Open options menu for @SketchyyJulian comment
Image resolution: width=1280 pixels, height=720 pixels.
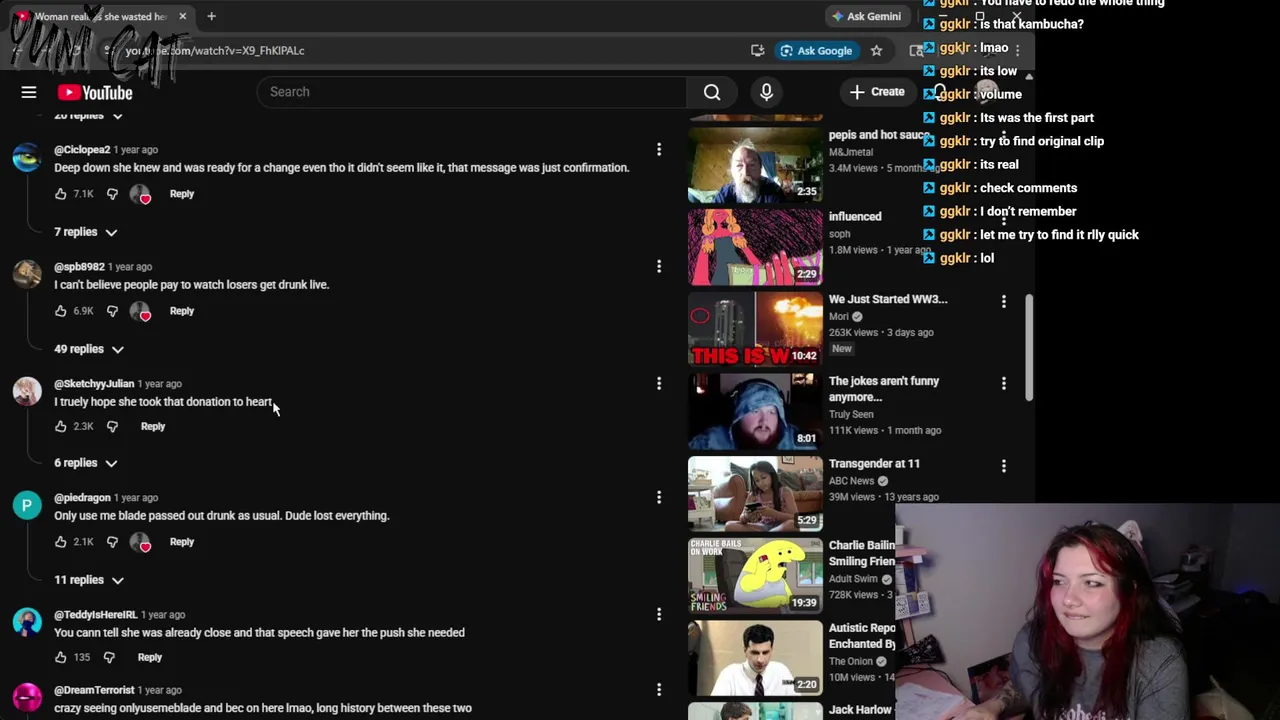pyautogui.click(x=658, y=383)
